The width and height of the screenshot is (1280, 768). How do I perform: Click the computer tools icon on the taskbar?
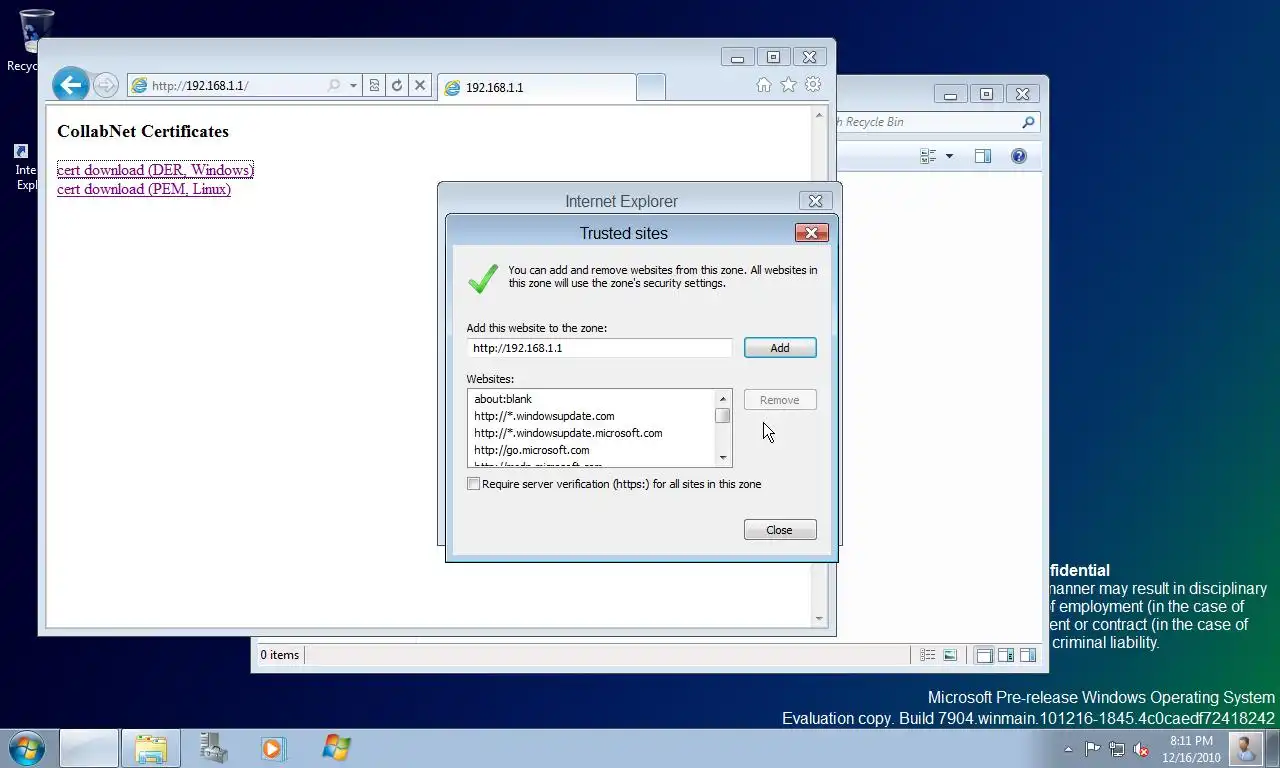click(212, 748)
